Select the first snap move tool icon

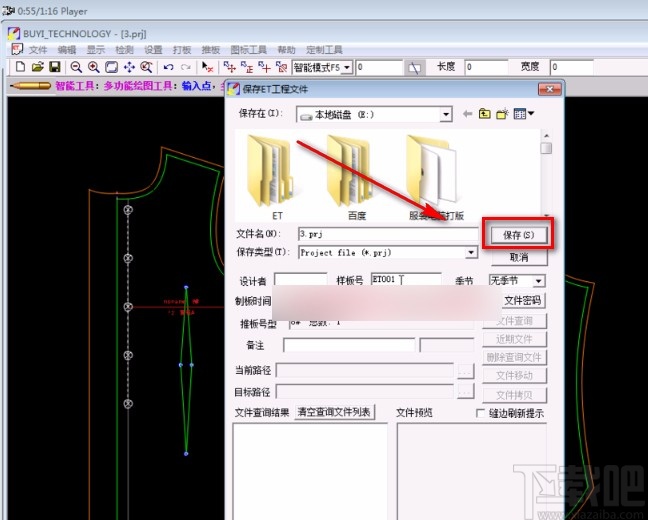point(229,67)
